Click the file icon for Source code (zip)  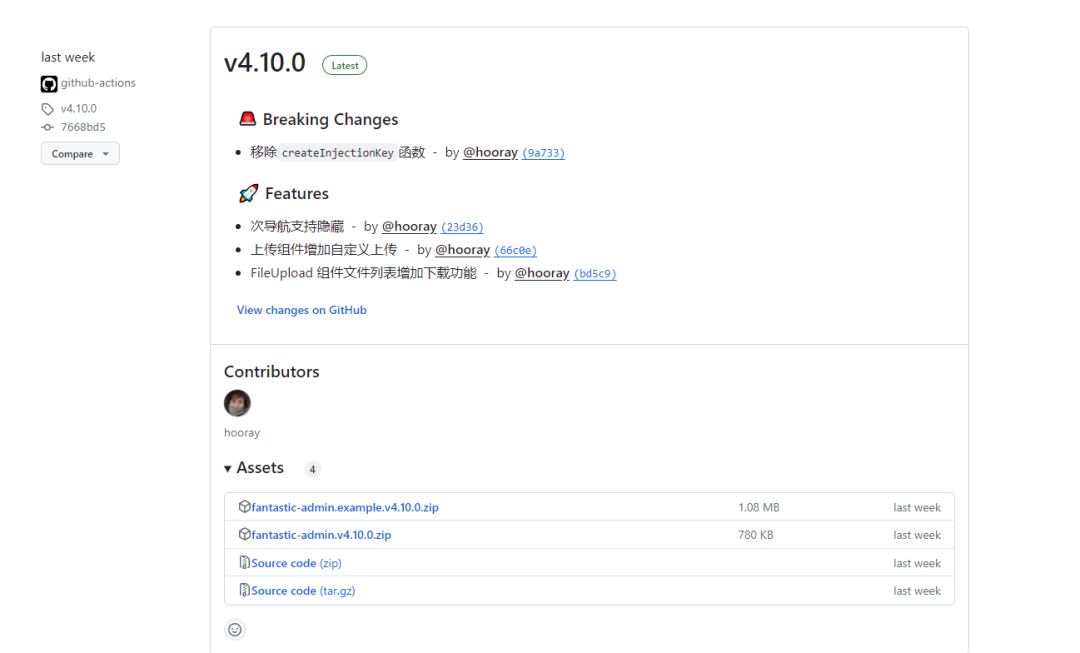244,563
